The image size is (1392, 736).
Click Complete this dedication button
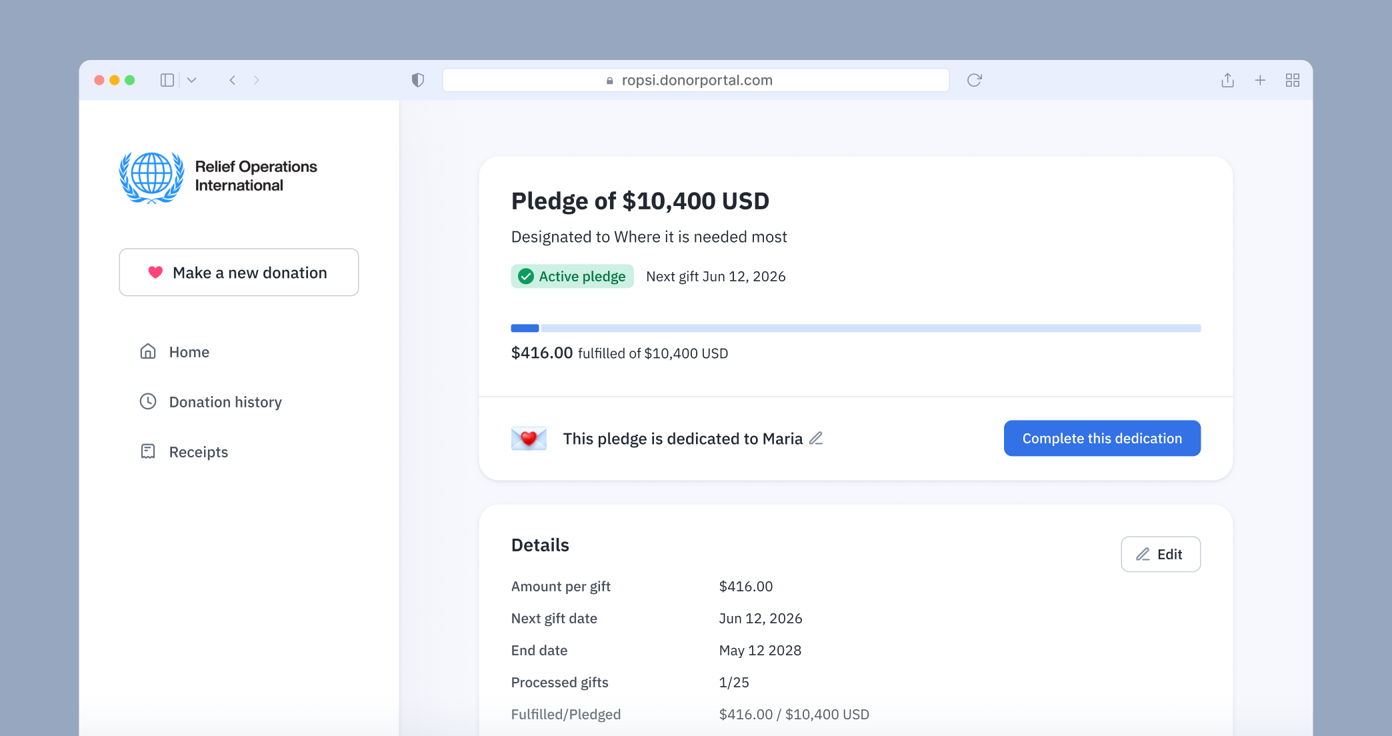tap(1102, 438)
